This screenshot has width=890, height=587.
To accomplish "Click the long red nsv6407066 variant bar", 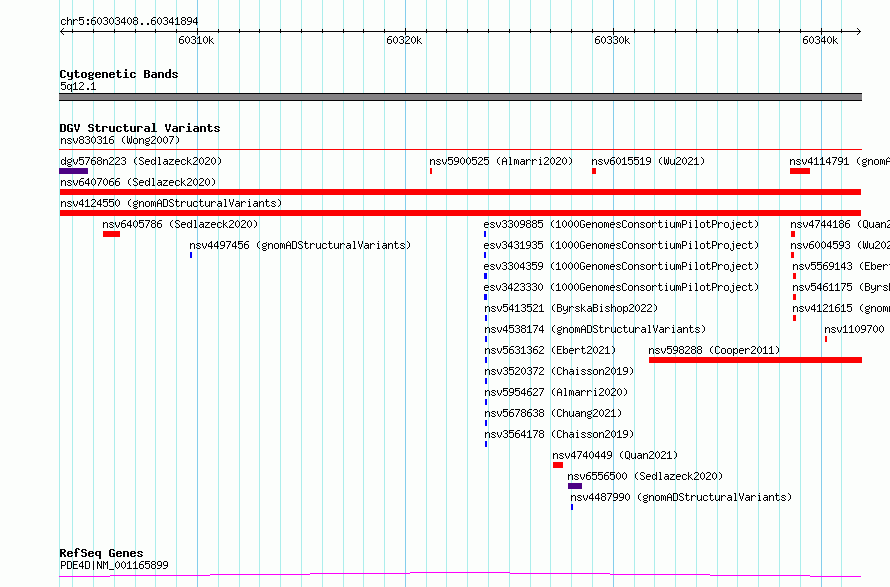I will coord(460,192).
